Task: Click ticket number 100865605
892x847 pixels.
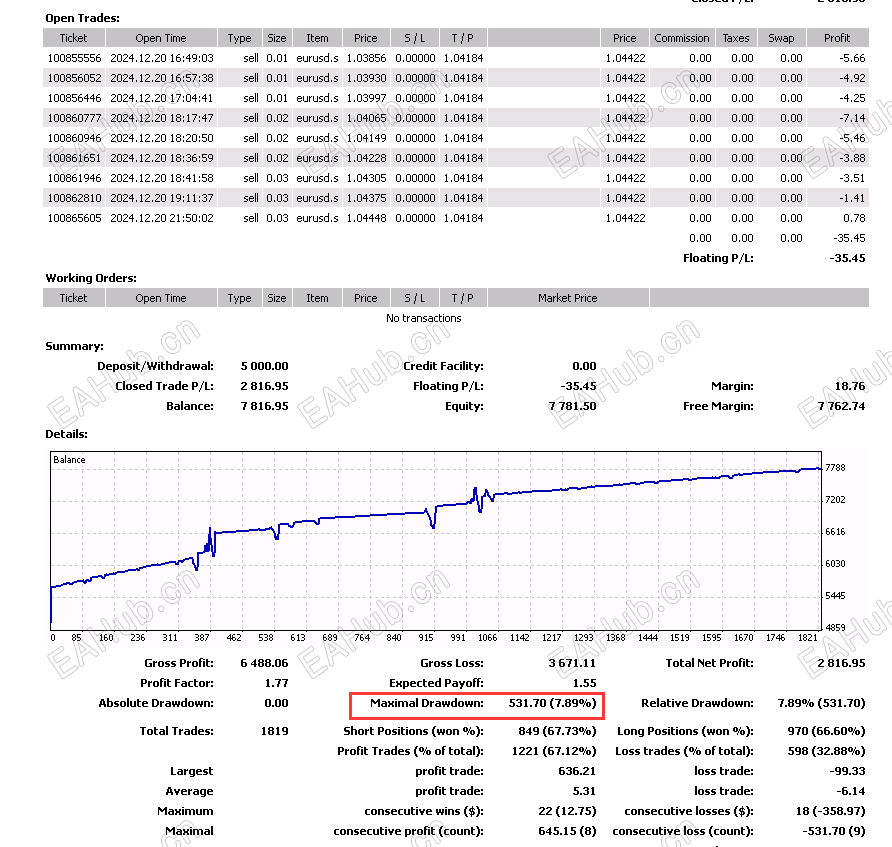Action: point(74,218)
